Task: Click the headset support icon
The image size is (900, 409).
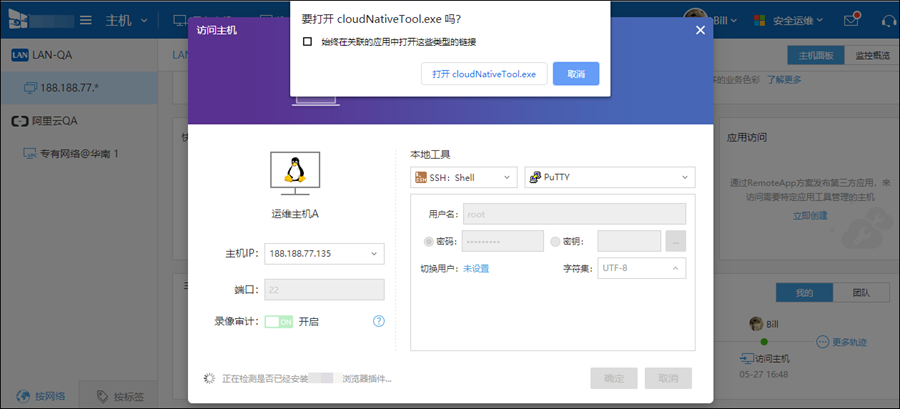Action: coord(889,21)
